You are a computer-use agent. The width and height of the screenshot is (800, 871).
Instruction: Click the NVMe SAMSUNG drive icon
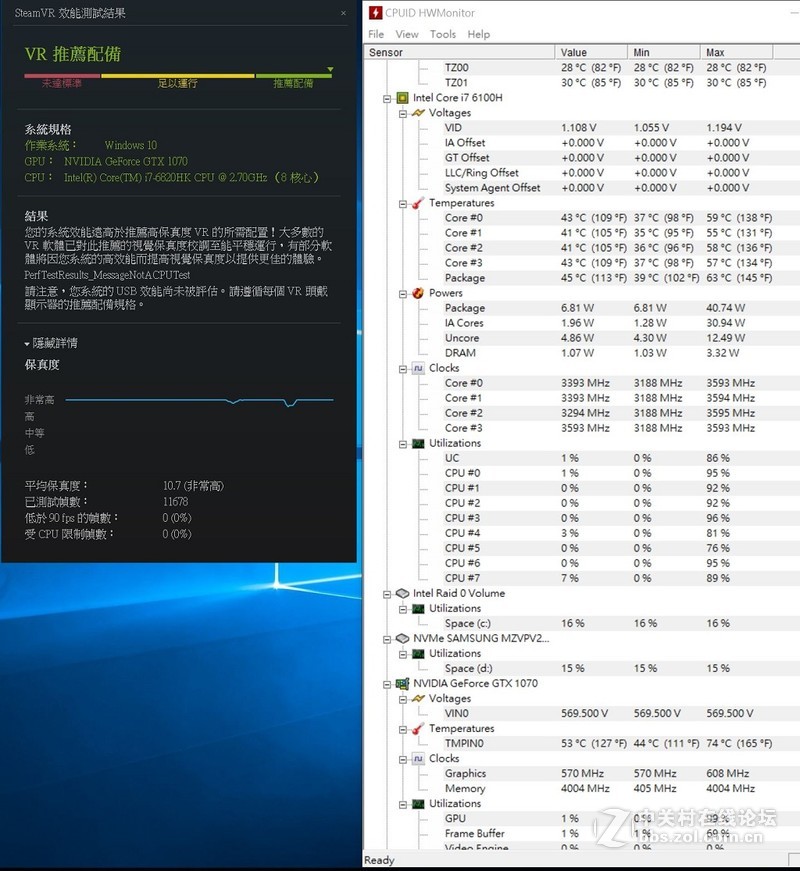click(402, 639)
